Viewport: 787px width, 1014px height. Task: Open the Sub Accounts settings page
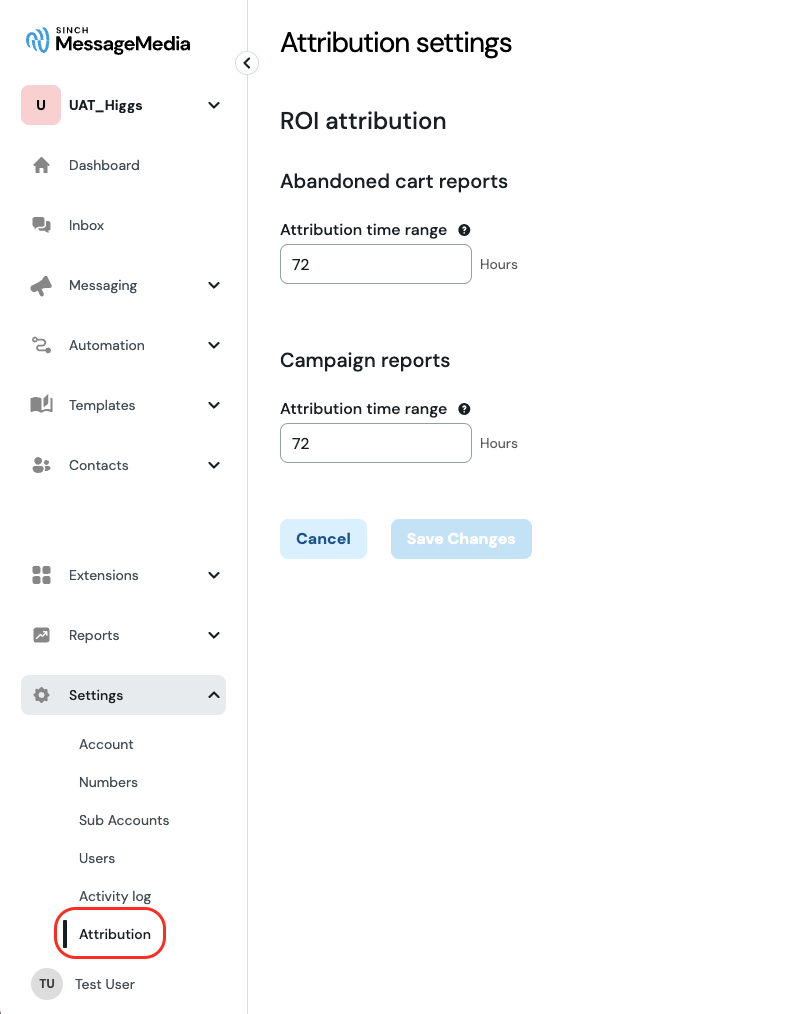coord(124,820)
